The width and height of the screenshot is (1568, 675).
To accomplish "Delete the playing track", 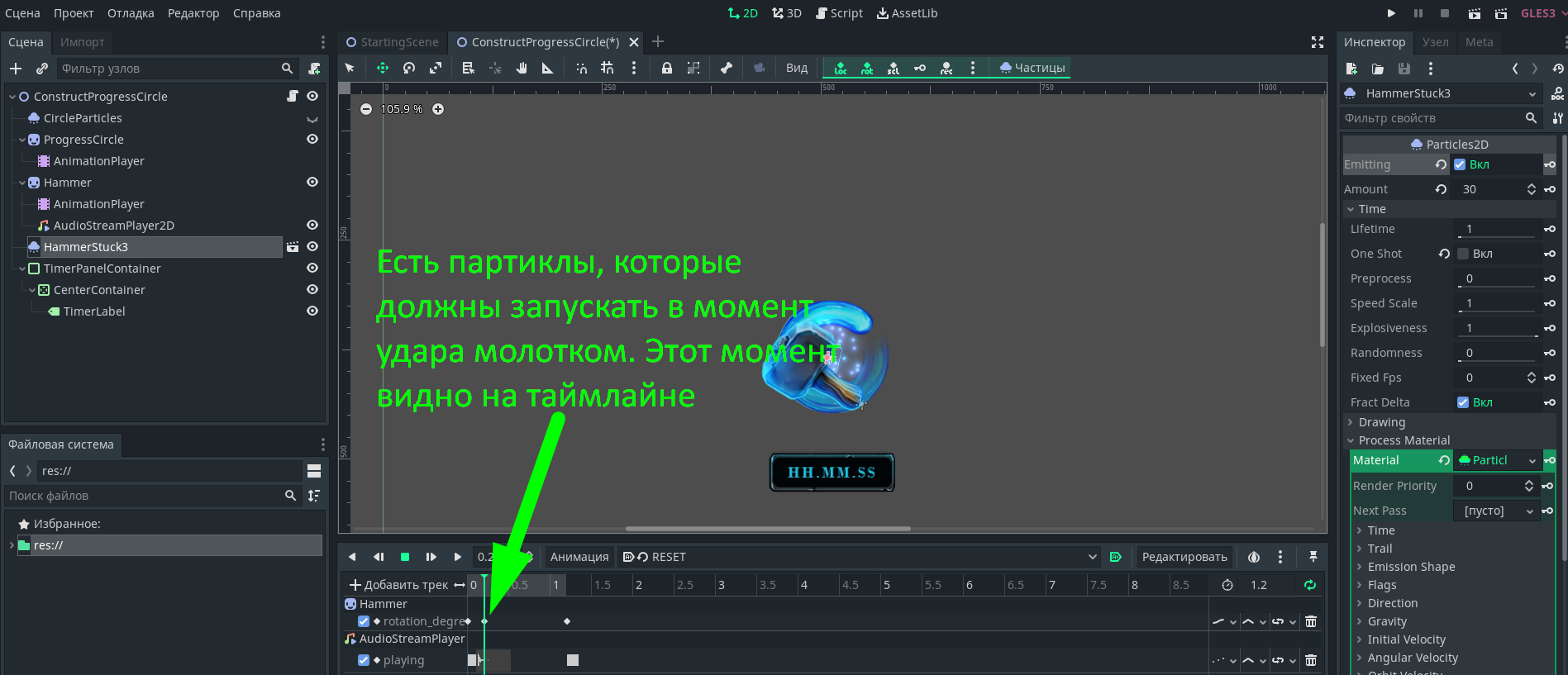I will pos(1310,660).
